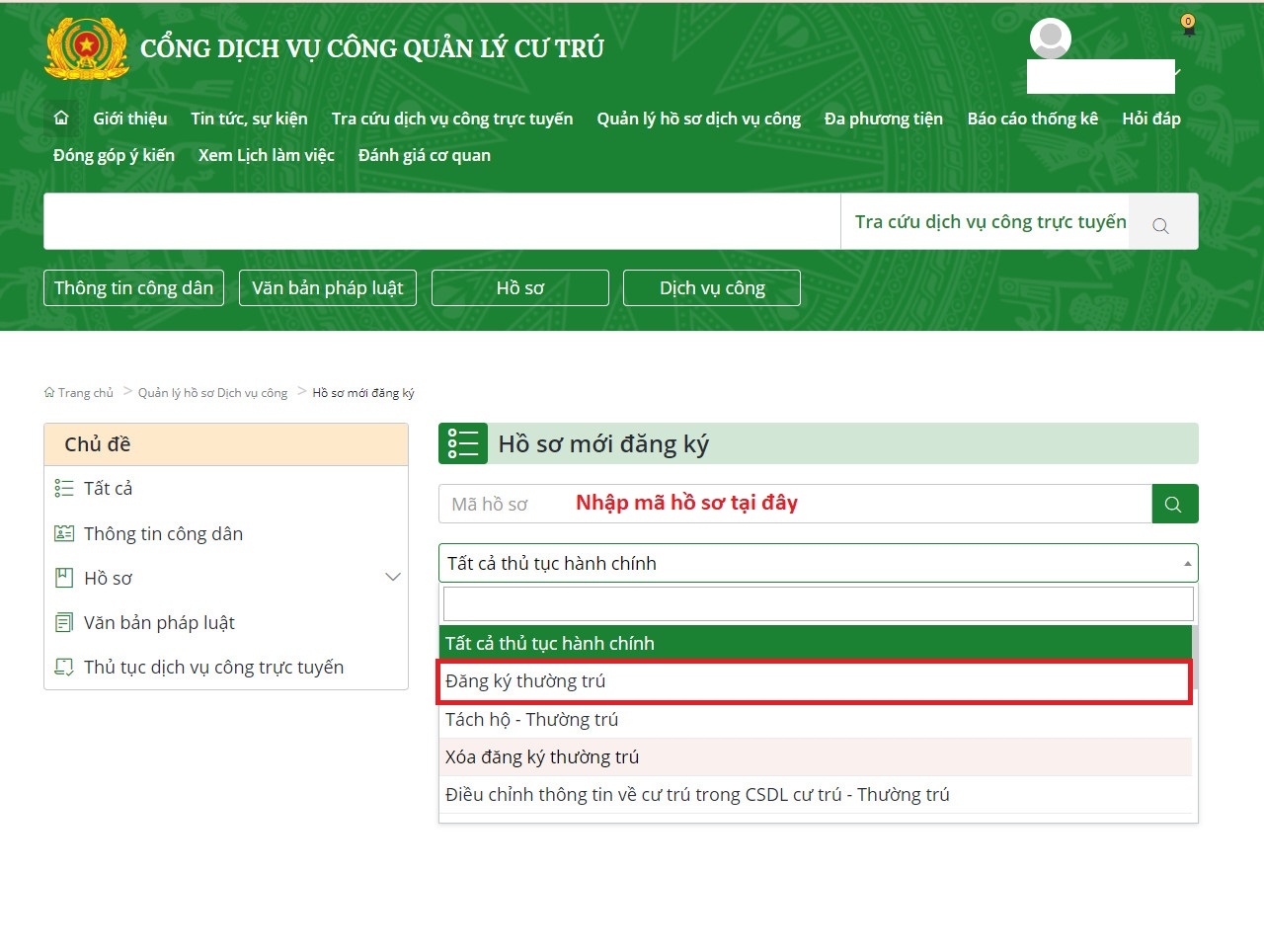Open the Tất cả thủ tục hành chính dropdown
The width and height of the screenshot is (1264, 952).
[818, 562]
